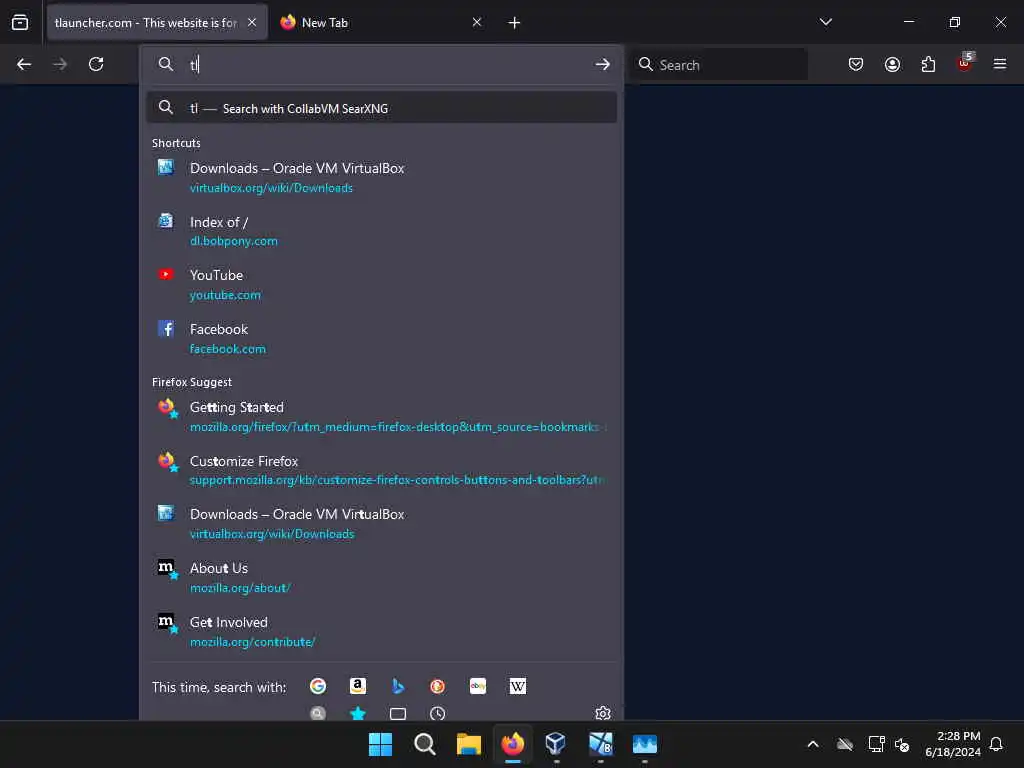Switch to the tlauncher.com tab
Screen dimensions: 1024x768
tap(157, 22)
